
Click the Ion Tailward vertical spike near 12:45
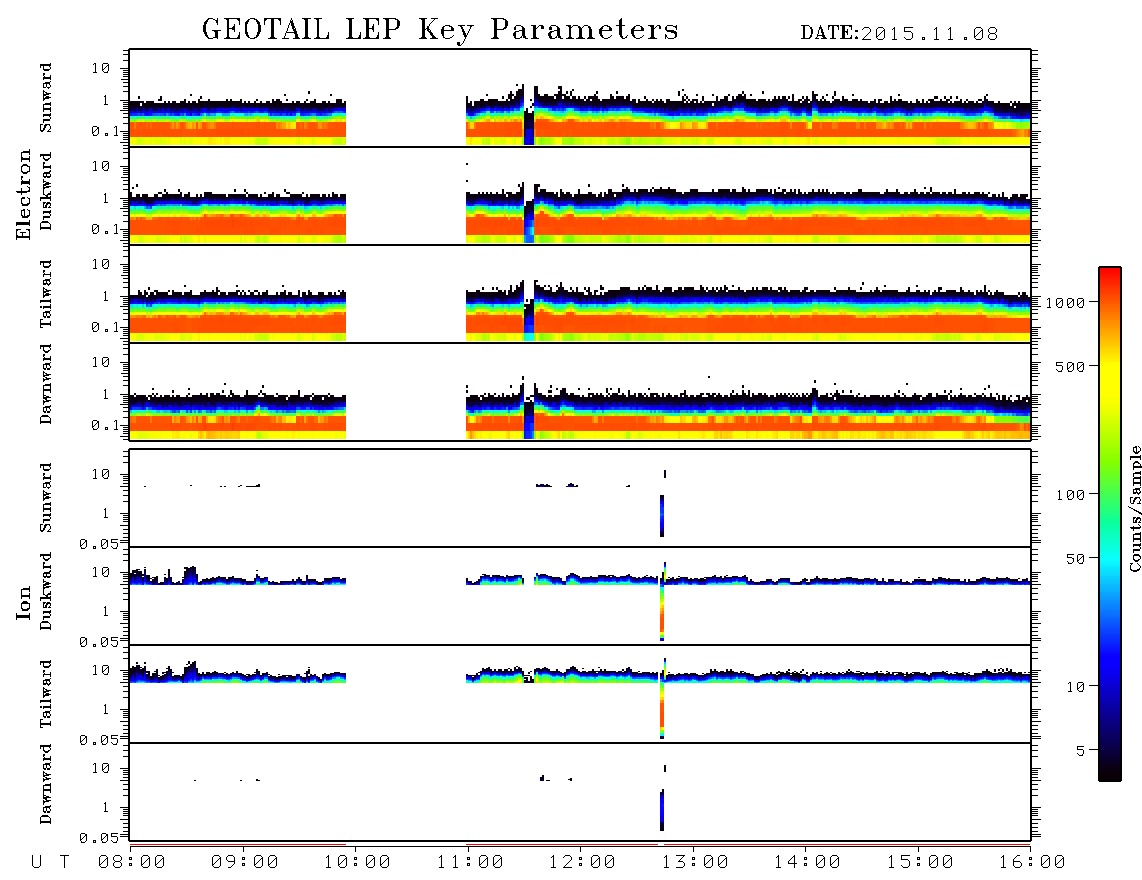tap(662, 699)
